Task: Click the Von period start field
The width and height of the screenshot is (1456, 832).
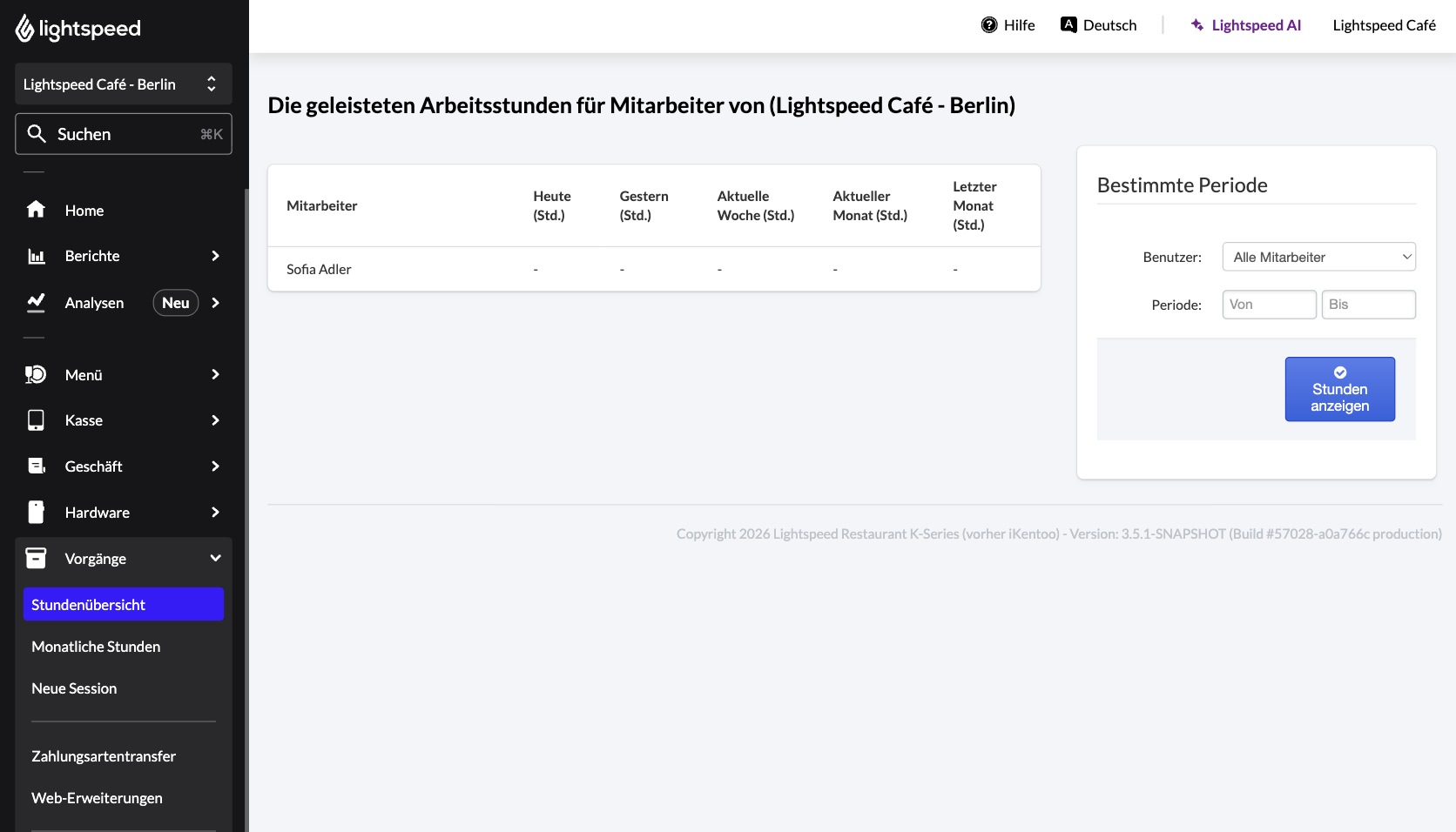Action: (1269, 305)
